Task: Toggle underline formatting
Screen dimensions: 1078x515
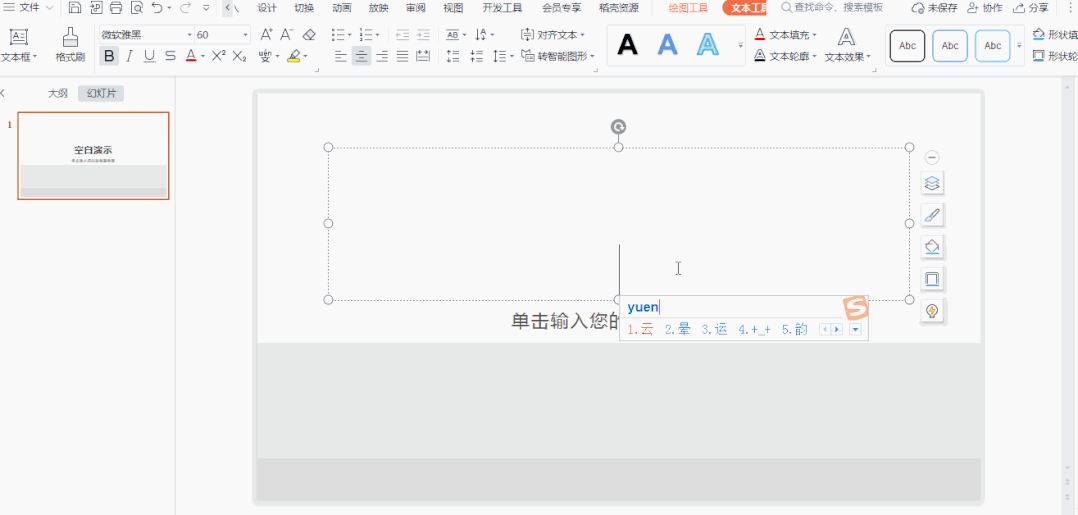Action: tap(149, 56)
